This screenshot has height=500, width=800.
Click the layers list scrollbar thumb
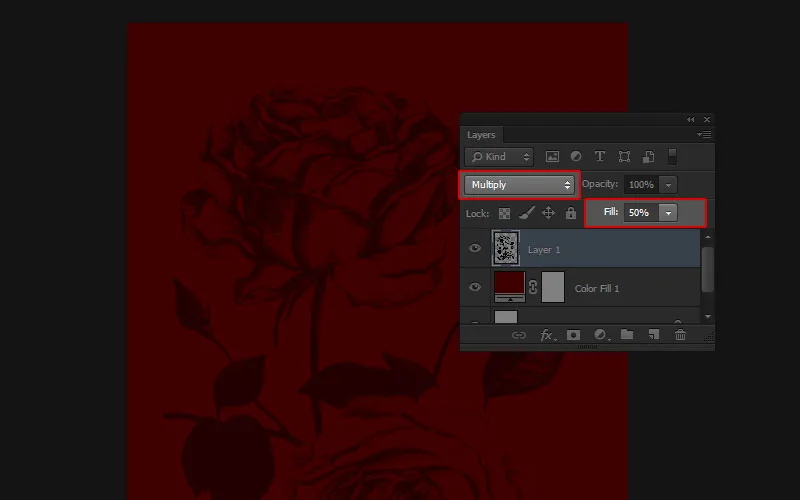click(x=707, y=269)
